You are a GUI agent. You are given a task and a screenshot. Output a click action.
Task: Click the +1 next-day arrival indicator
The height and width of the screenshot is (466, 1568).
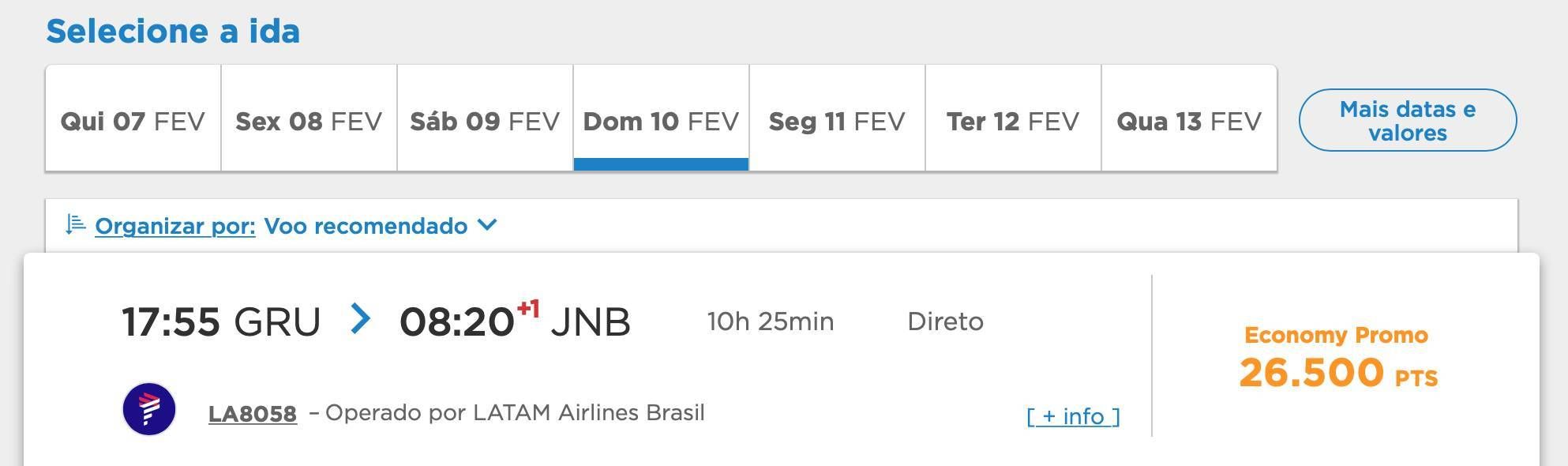click(528, 308)
